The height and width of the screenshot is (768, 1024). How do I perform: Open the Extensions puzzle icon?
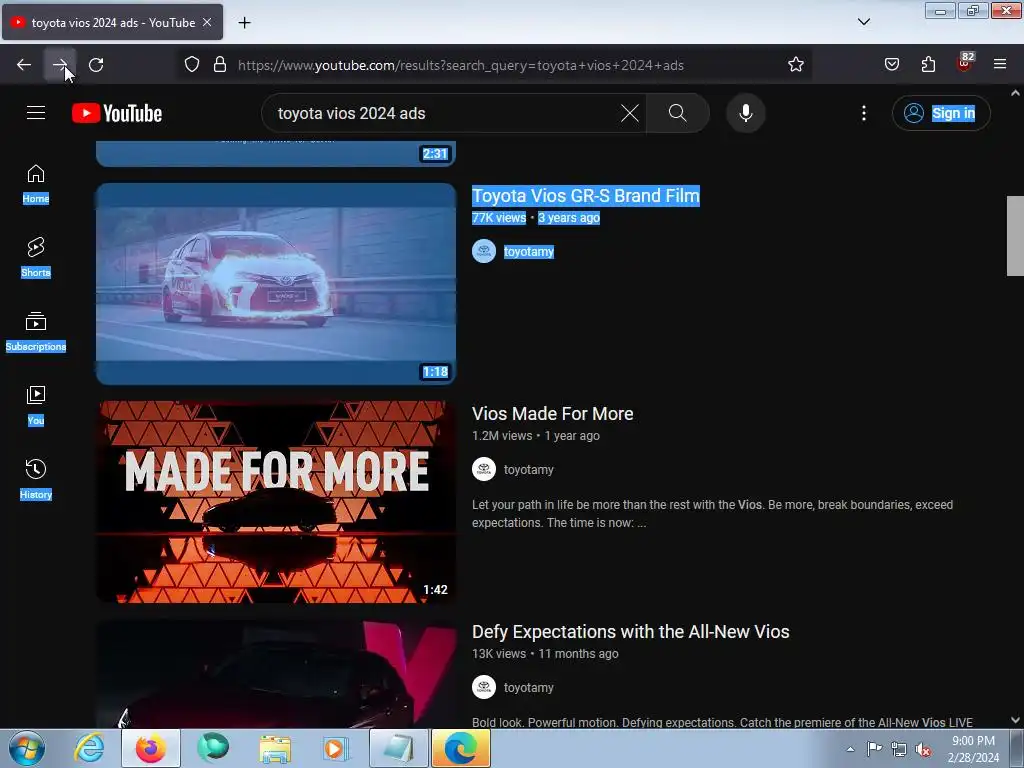click(x=928, y=64)
